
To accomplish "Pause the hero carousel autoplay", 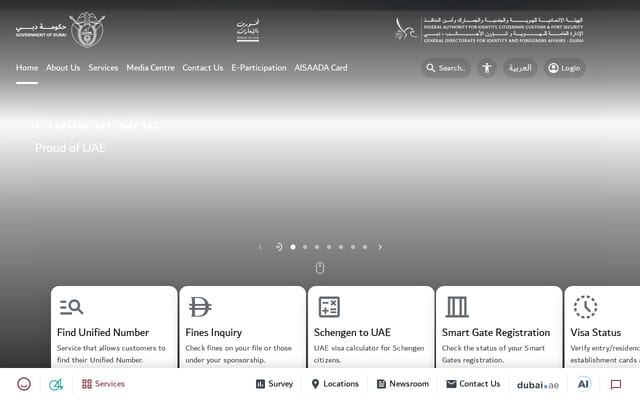I will [279, 247].
